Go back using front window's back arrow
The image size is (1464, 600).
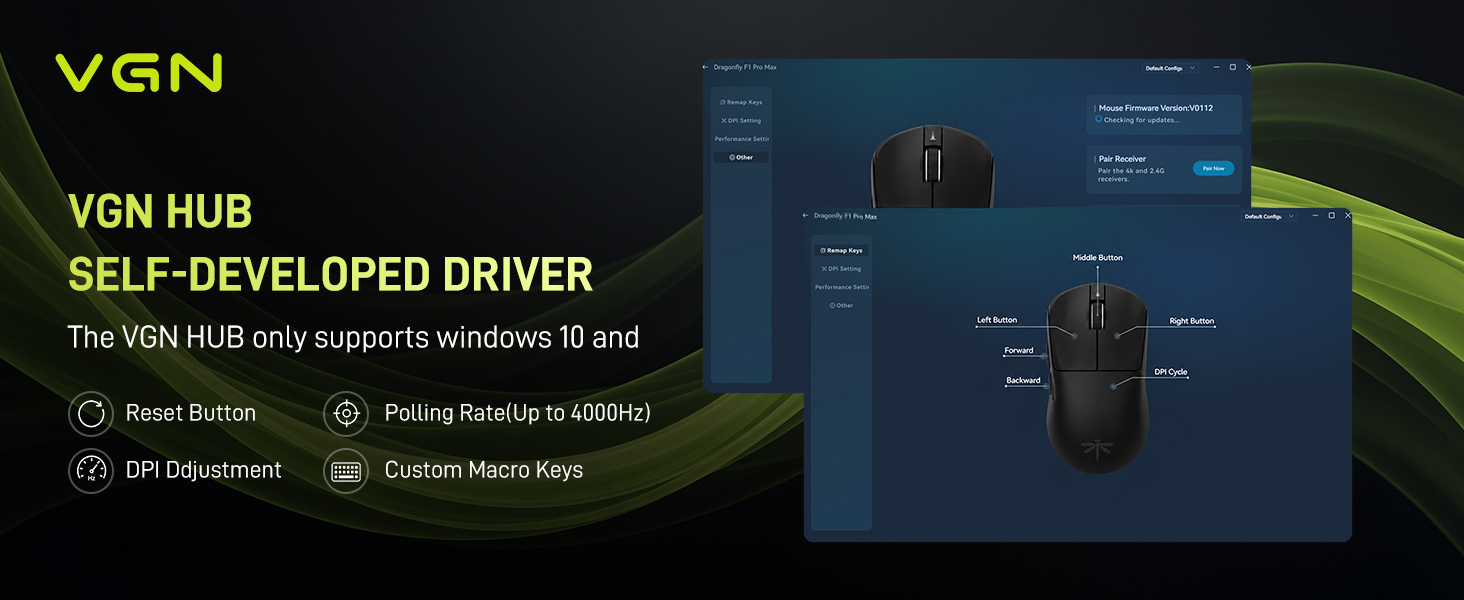[x=805, y=216]
